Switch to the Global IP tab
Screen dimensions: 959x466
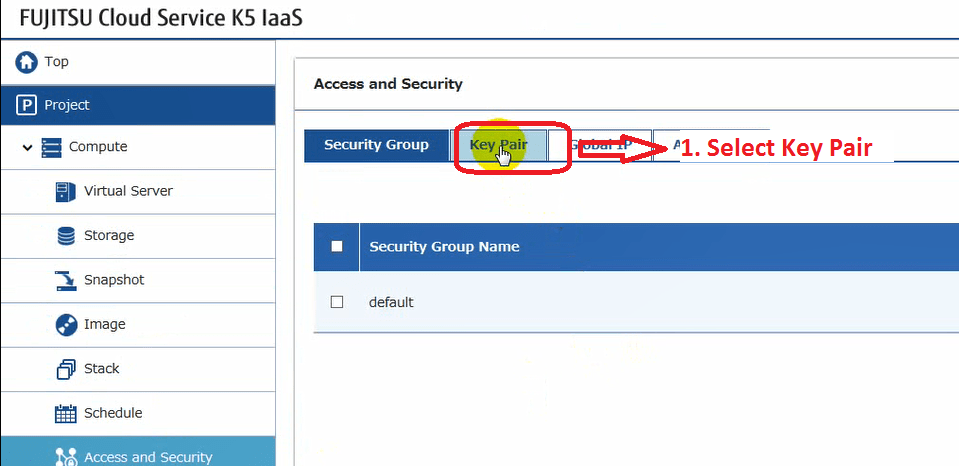pyautogui.click(x=599, y=145)
